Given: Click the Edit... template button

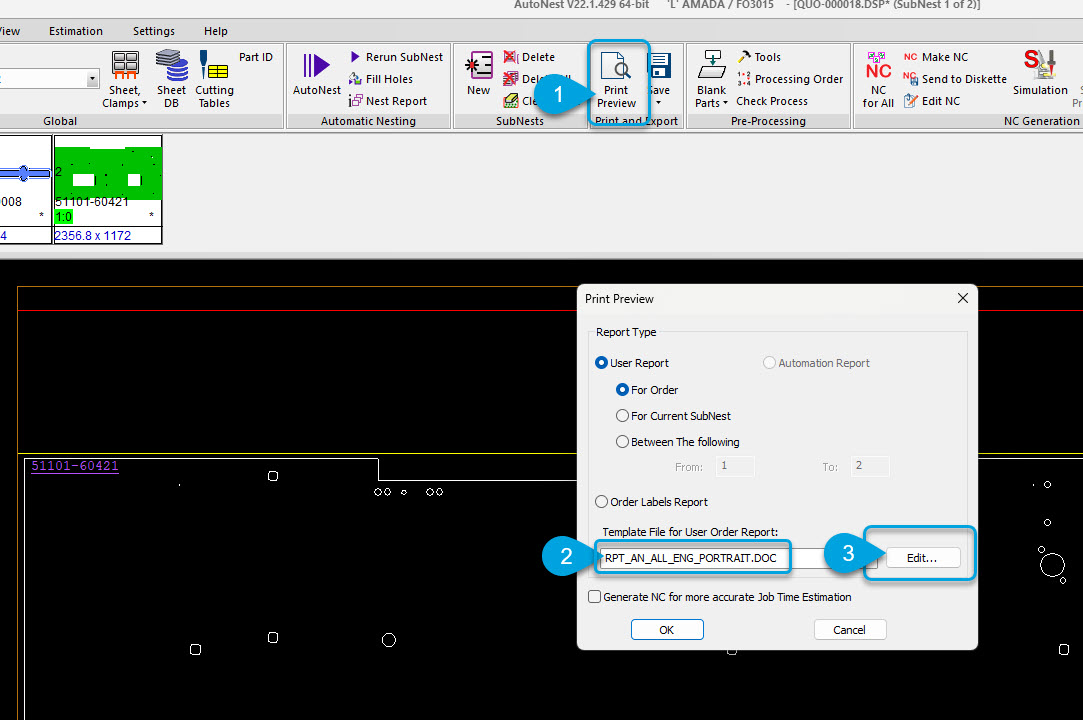Looking at the screenshot, I should tap(922, 558).
